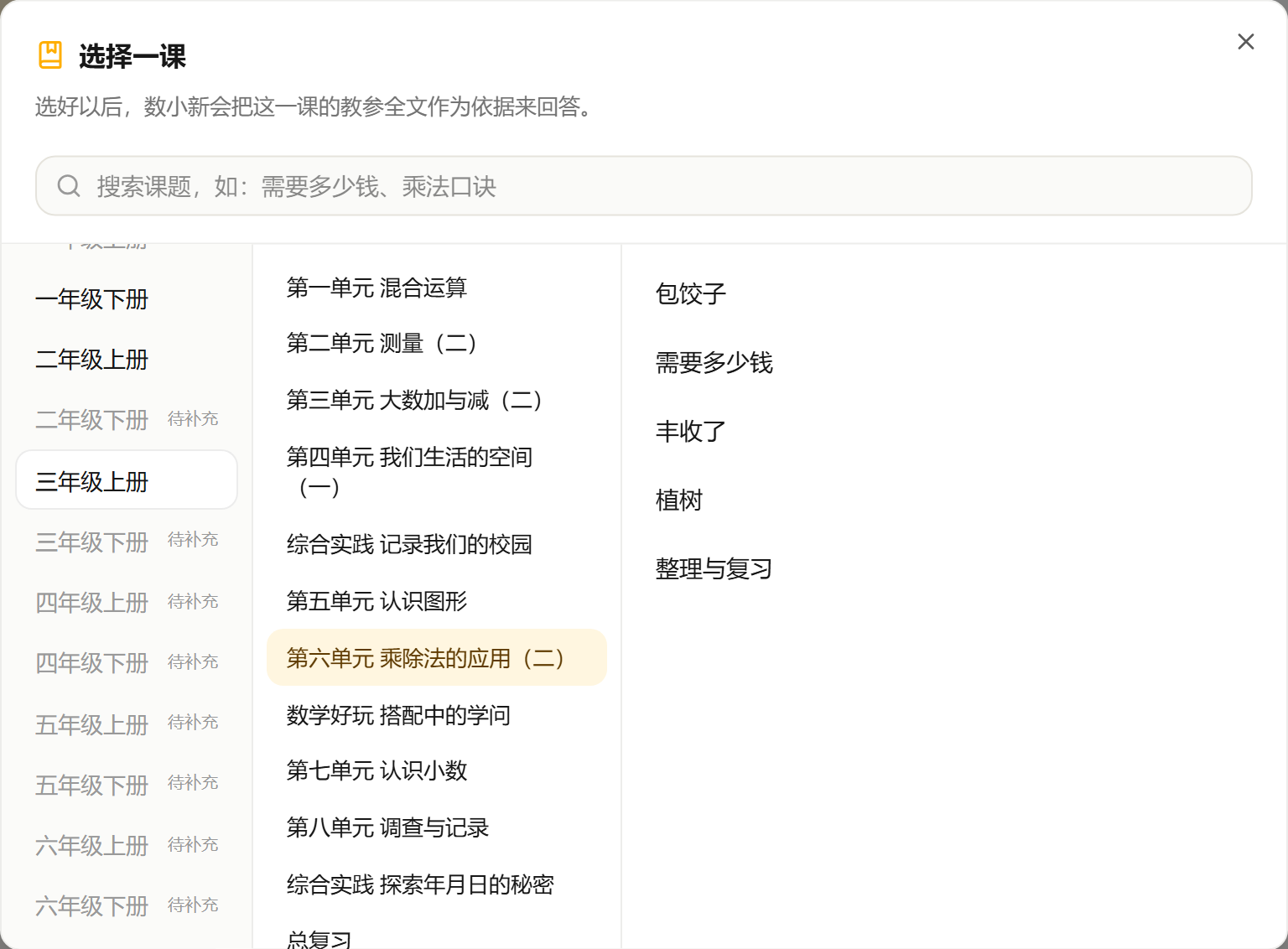Click the greyed 三年级下册 entry
The image size is (1288, 949).
click(127, 542)
